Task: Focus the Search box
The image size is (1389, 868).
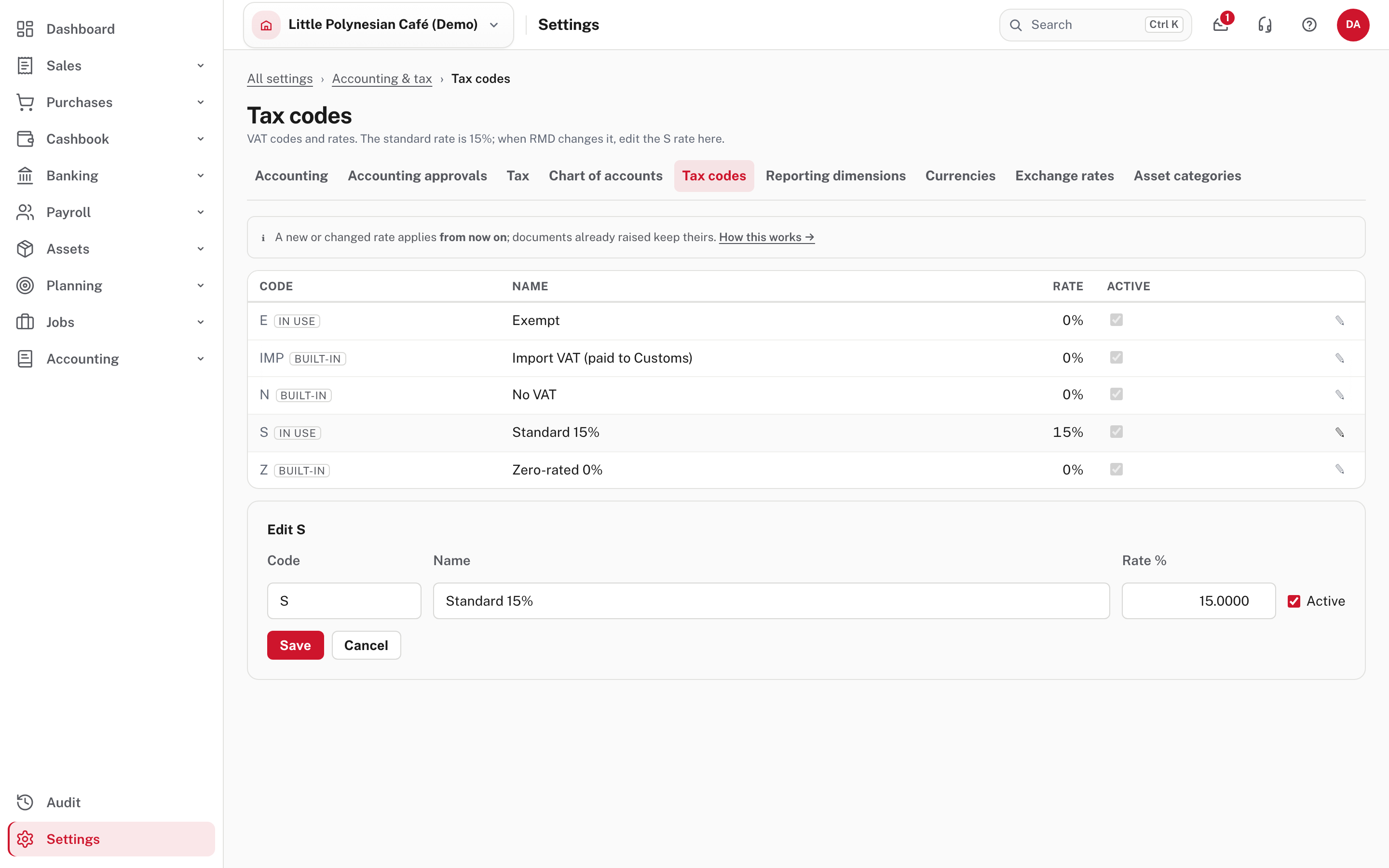Action: click(1095, 25)
